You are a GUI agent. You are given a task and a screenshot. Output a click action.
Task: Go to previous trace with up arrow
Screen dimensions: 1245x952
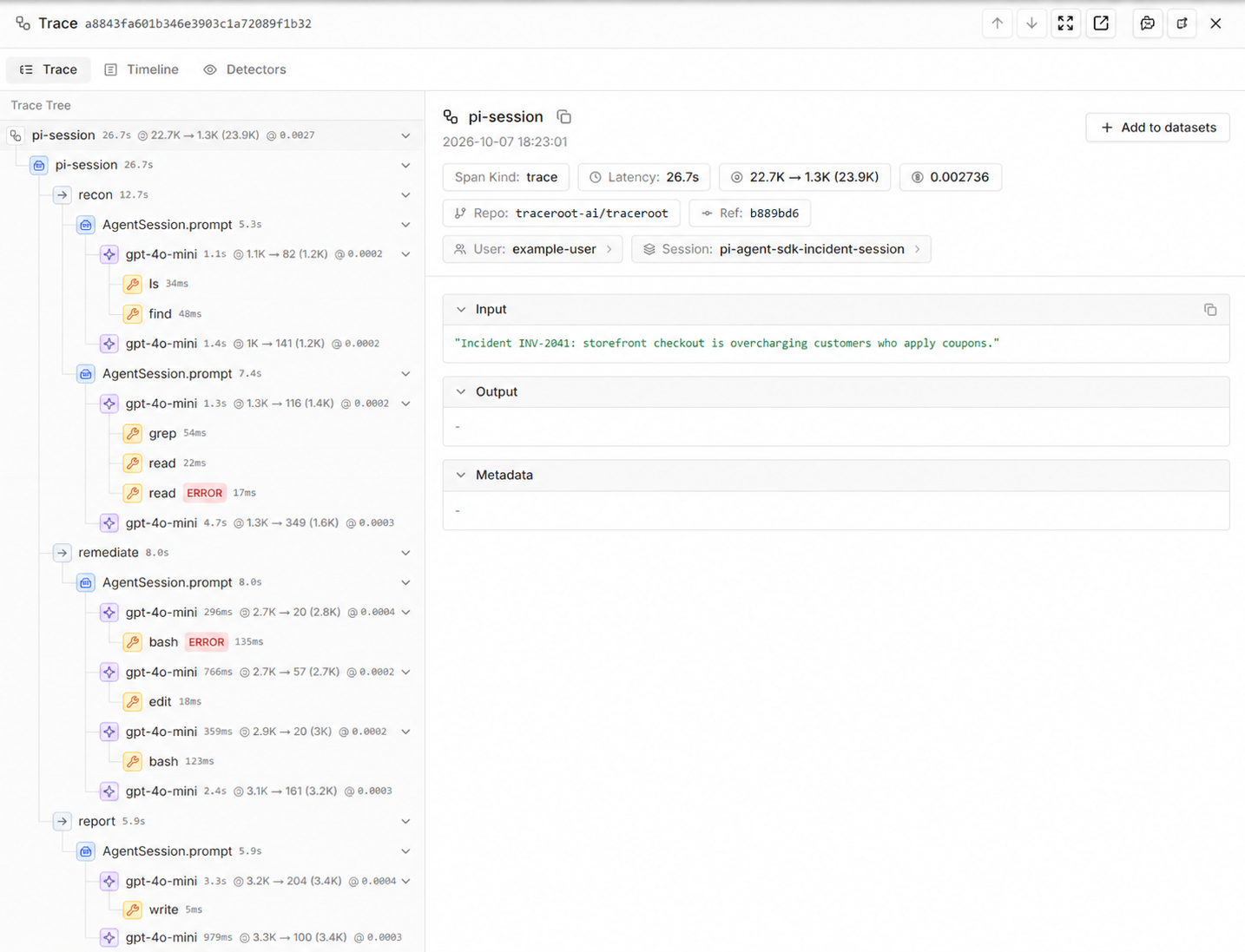tap(997, 23)
